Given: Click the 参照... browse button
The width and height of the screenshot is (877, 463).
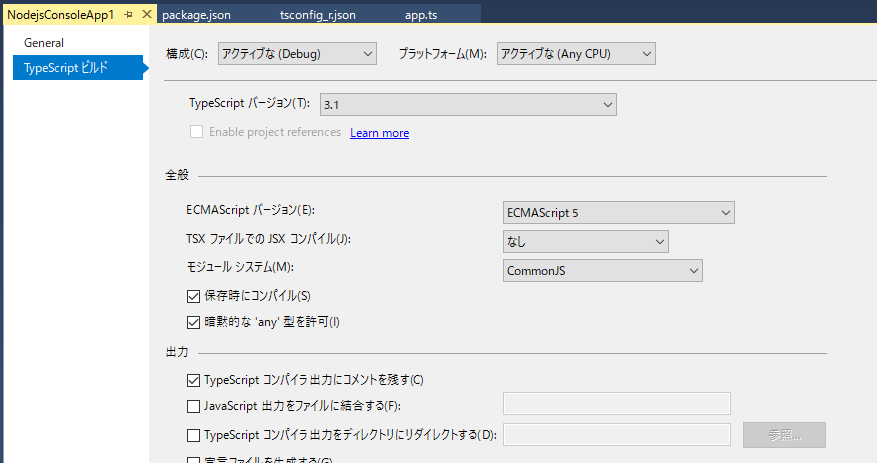Looking at the screenshot, I should pos(784,435).
